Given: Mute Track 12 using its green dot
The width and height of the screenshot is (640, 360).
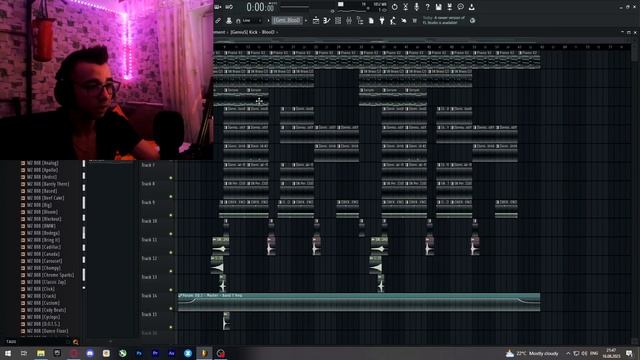Looking at the screenshot, I should coord(171,271).
